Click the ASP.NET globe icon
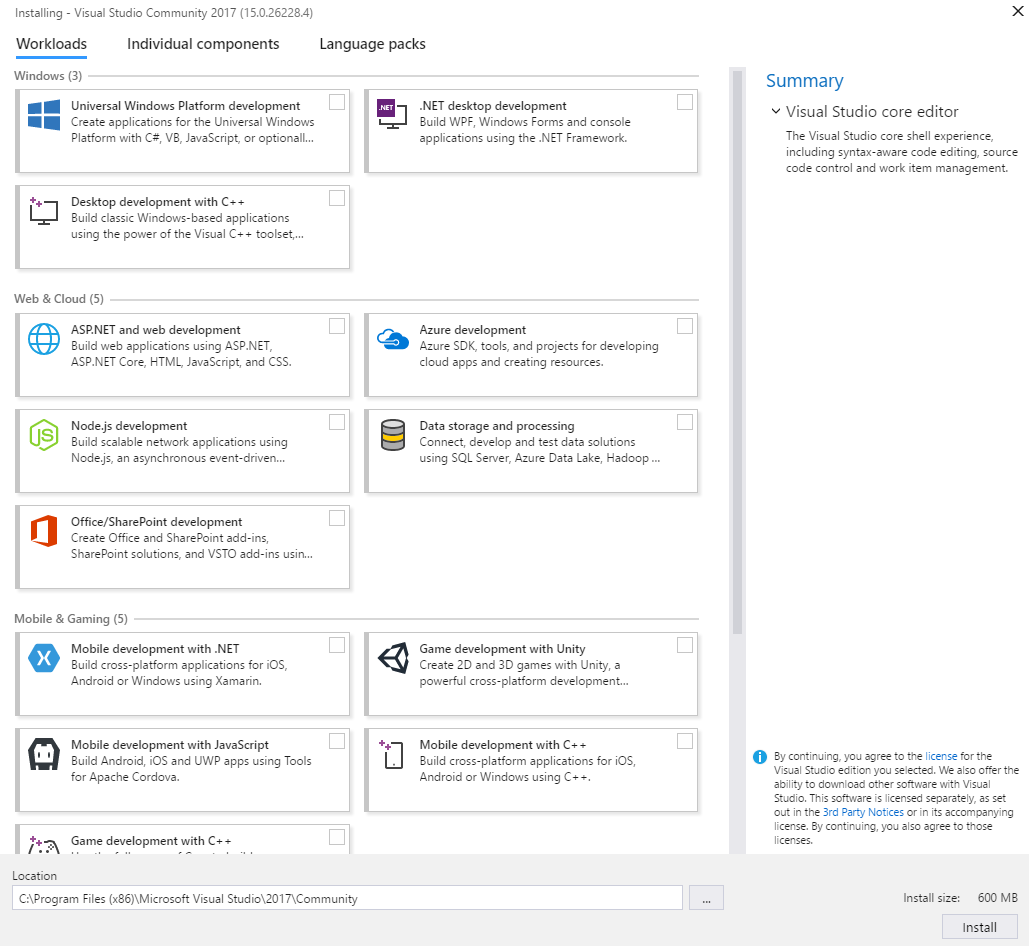 click(x=44, y=339)
